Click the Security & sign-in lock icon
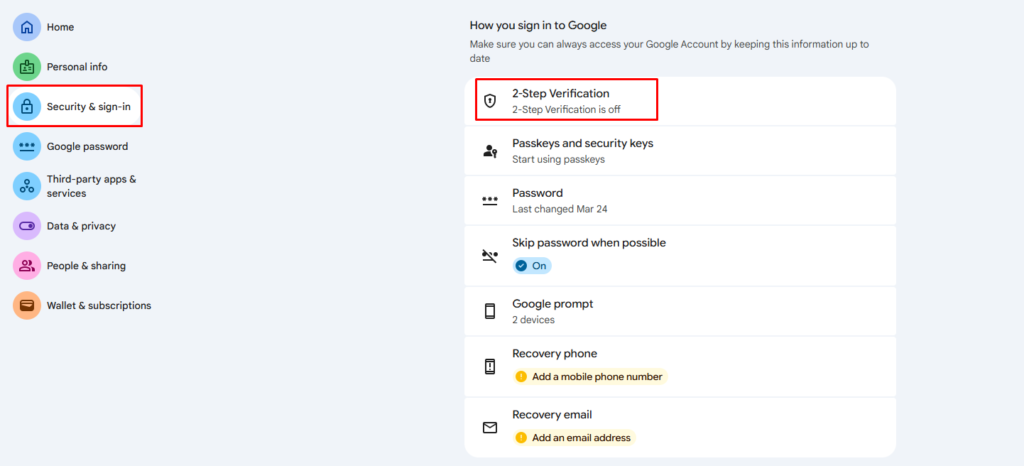The height and width of the screenshot is (466, 1024). (x=27, y=106)
